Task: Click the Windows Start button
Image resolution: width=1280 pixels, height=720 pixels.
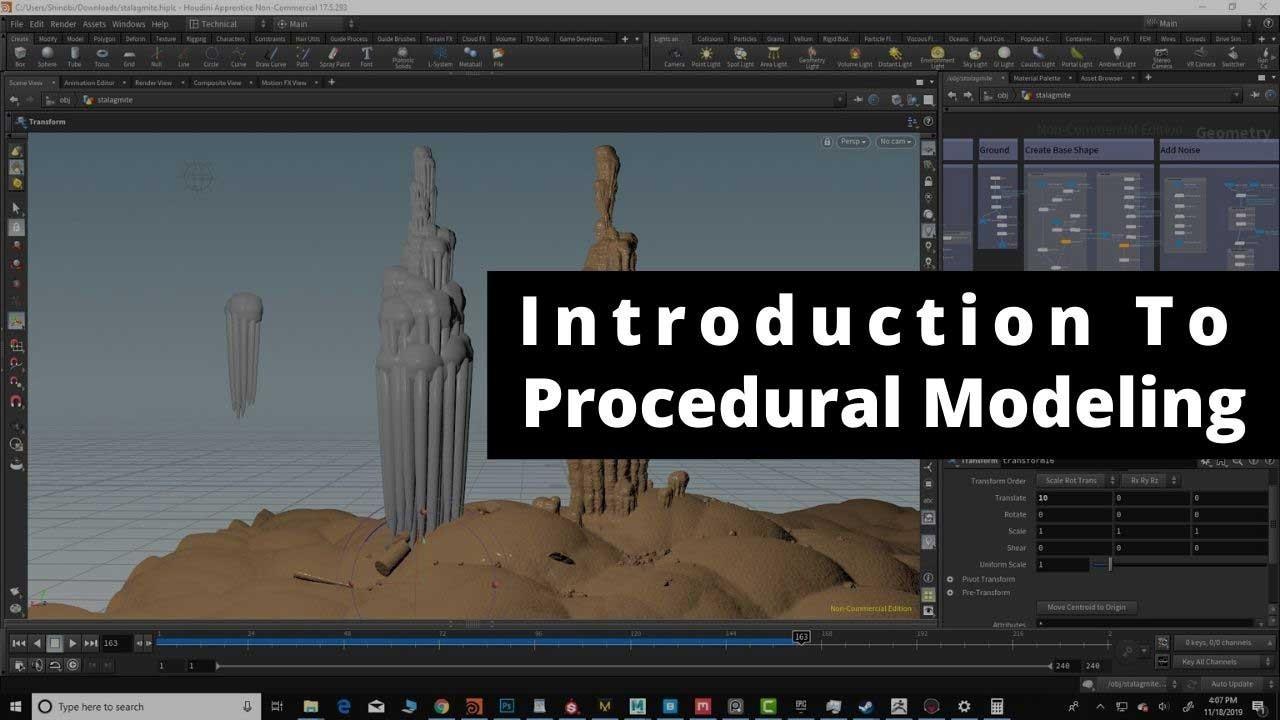Action: 16,706
